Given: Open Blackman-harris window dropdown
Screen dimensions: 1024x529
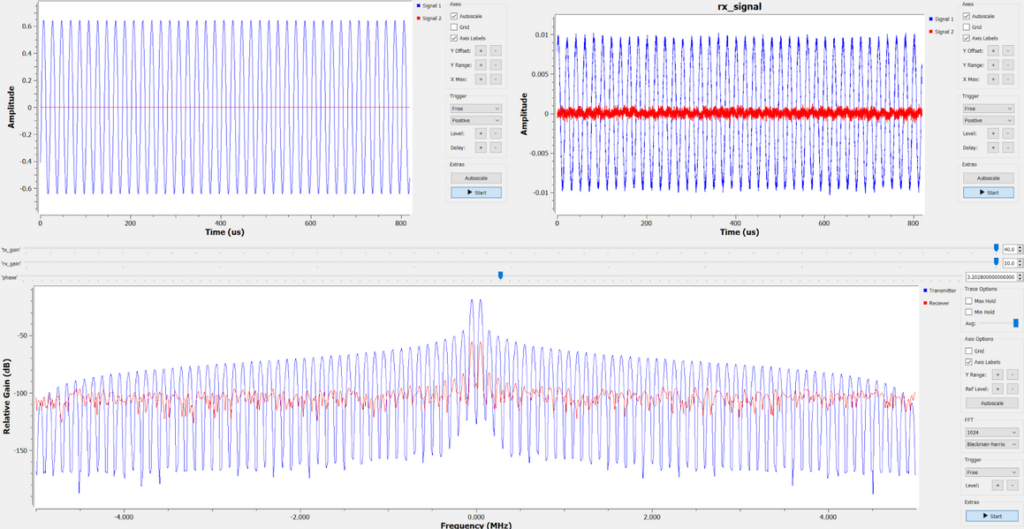Looking at the screenshot, I should [991, 444].
